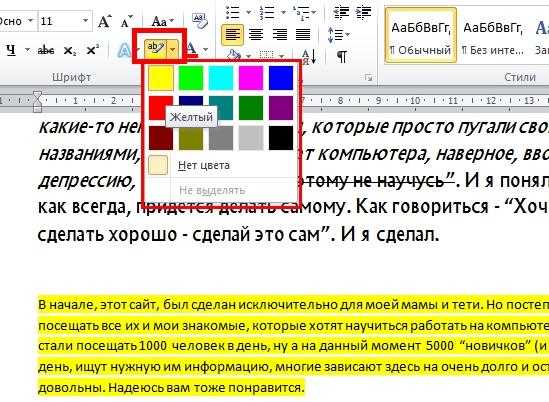Screen dimensions: 549x402
Task: Click the Shrink Font button
Action: click(x=126, y=21)
